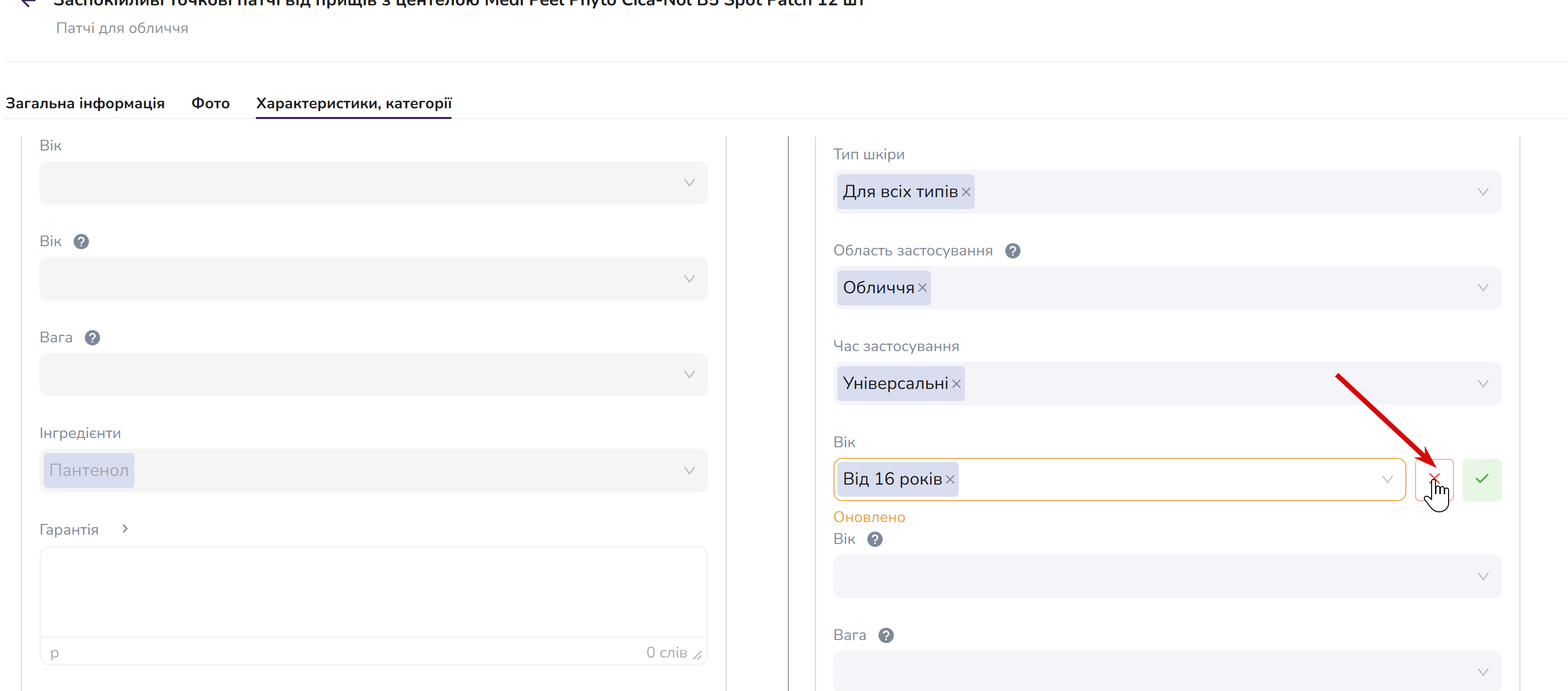Remove the 'Від 16 років' tag
This screenshot has width=1568, height=691.
point(950,480)
